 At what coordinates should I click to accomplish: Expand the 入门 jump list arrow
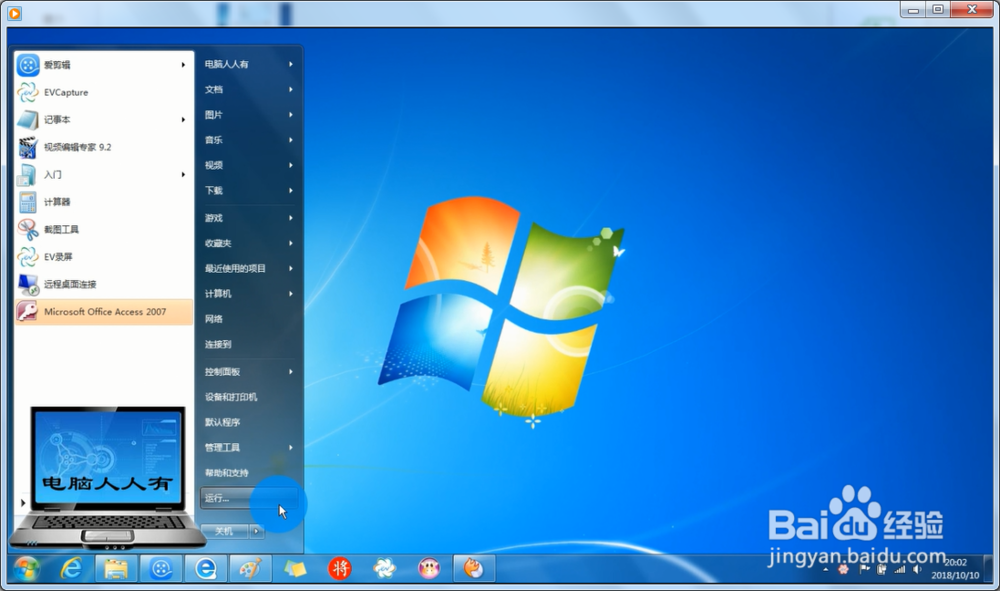tap(183, 175)
